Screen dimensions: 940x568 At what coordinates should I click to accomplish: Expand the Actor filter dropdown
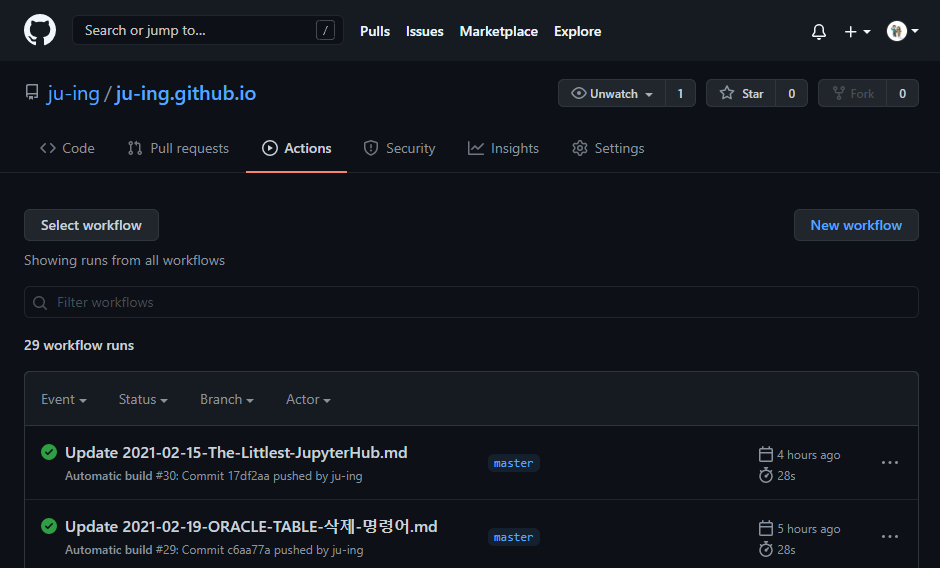click(308, 399)
